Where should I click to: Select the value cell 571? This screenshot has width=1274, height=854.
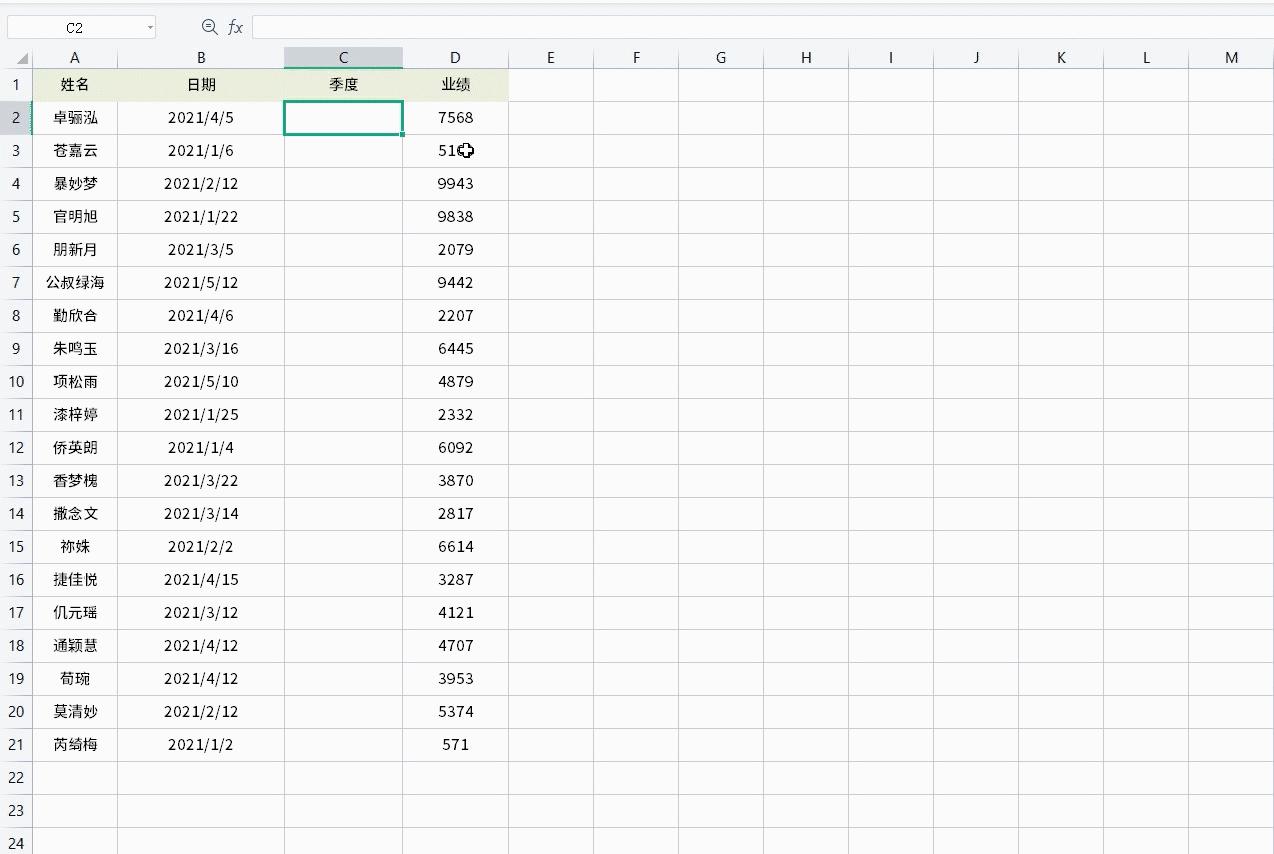456,745
